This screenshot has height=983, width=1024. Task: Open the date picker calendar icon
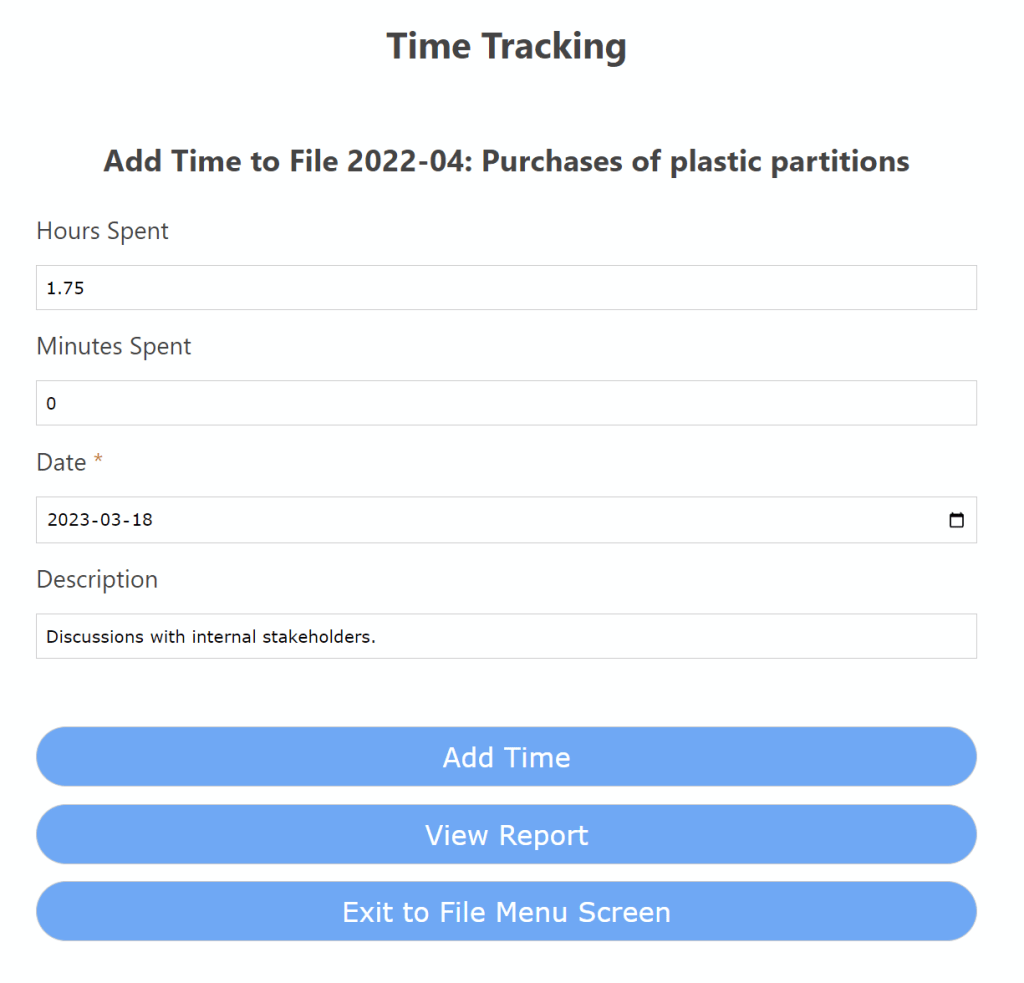(x=956, y=520)
